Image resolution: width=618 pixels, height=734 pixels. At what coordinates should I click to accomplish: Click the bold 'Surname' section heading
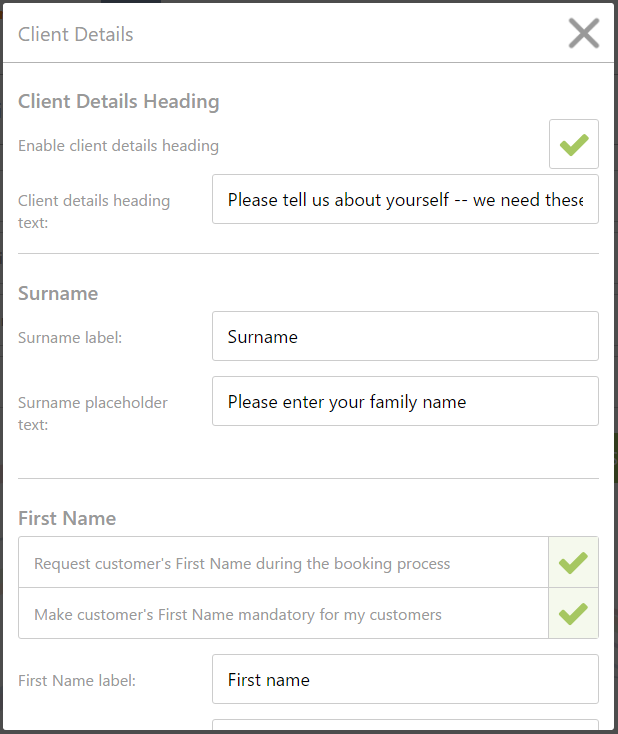[58, 294]
